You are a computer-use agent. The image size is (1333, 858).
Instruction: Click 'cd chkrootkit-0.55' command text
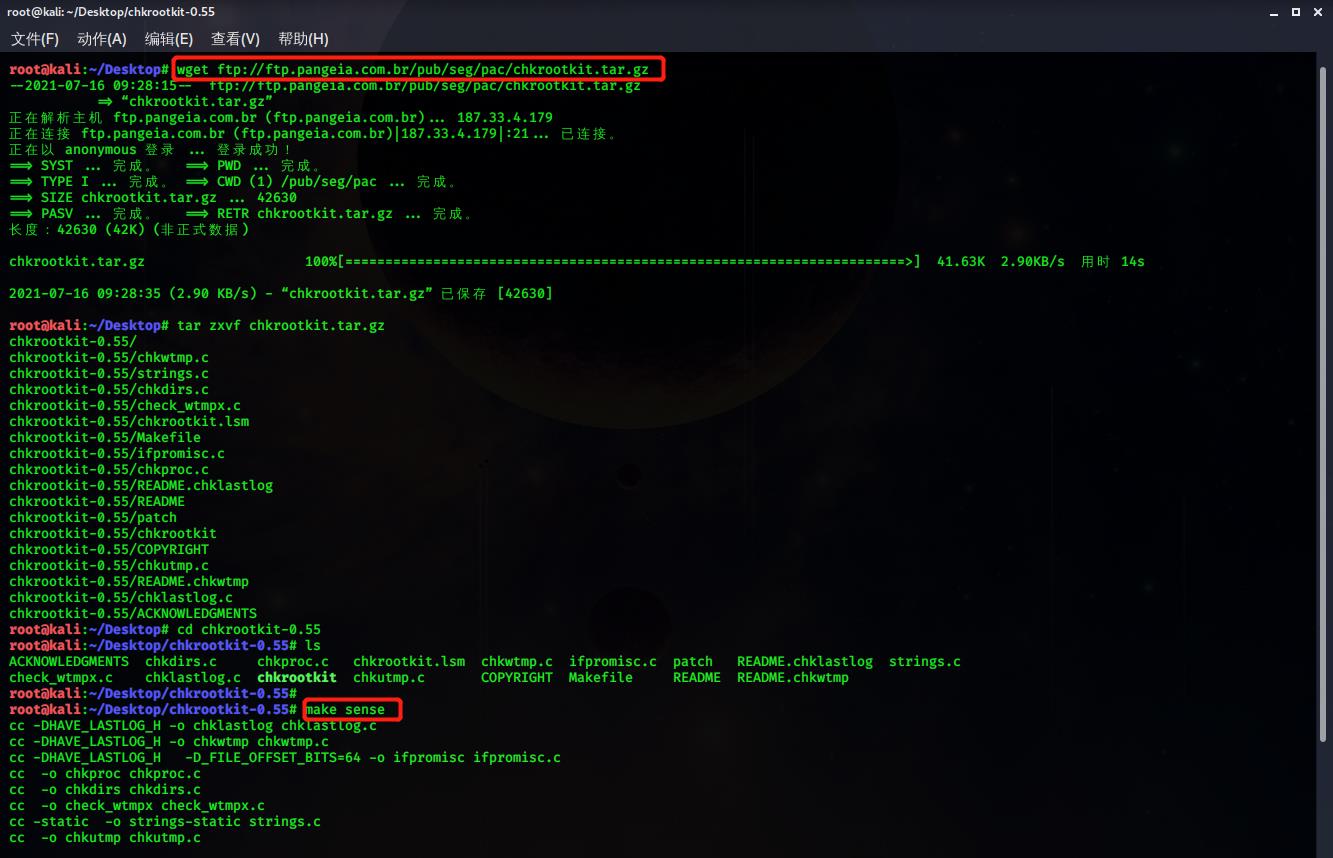click(x=249, y=629)
